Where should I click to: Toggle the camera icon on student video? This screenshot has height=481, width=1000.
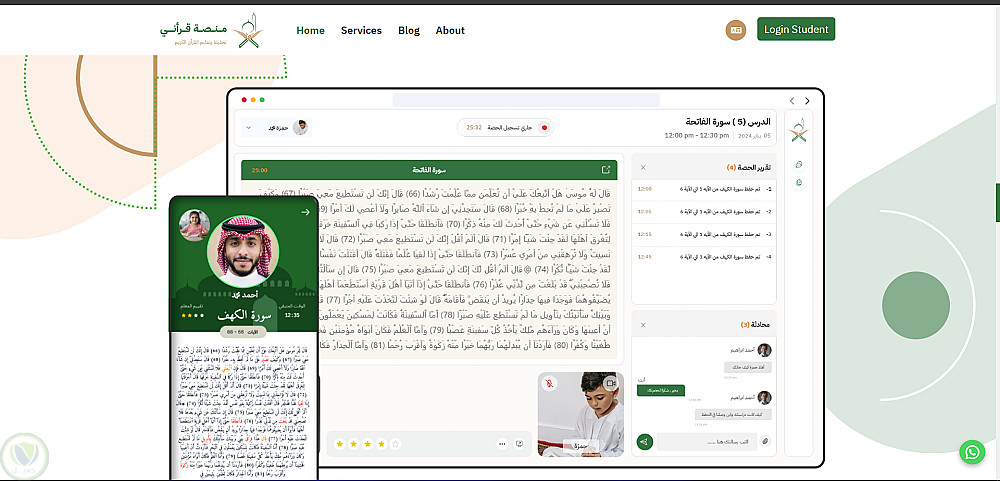click(611, 383)
